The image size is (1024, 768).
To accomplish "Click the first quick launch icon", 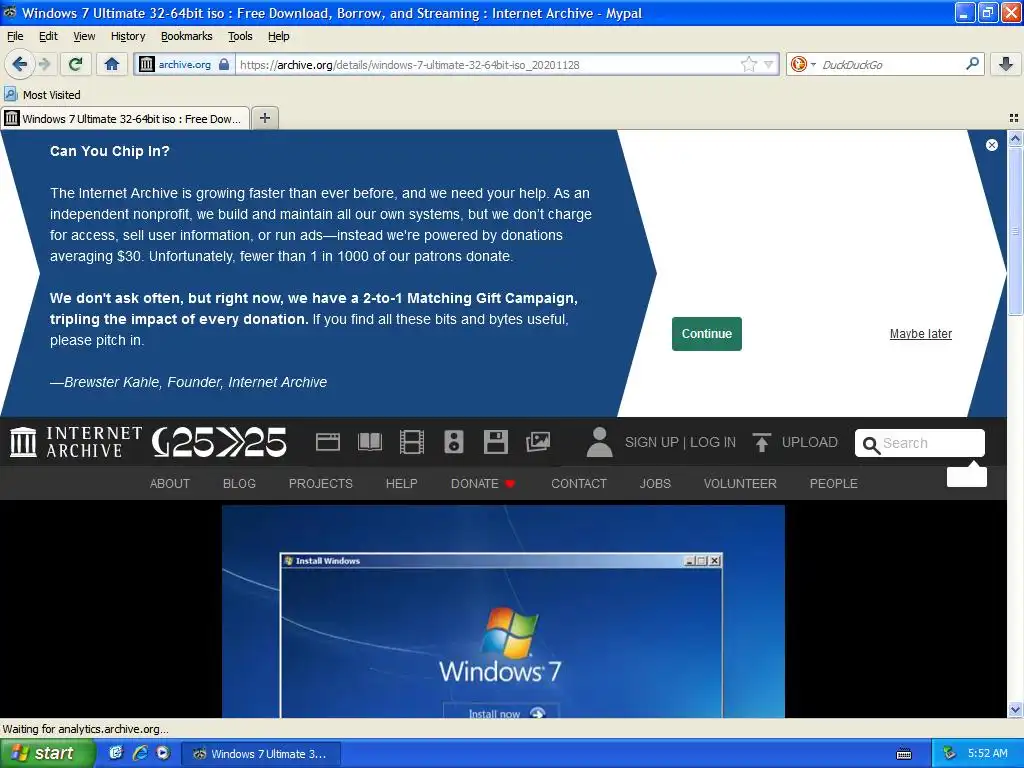I will coord(116,753).
